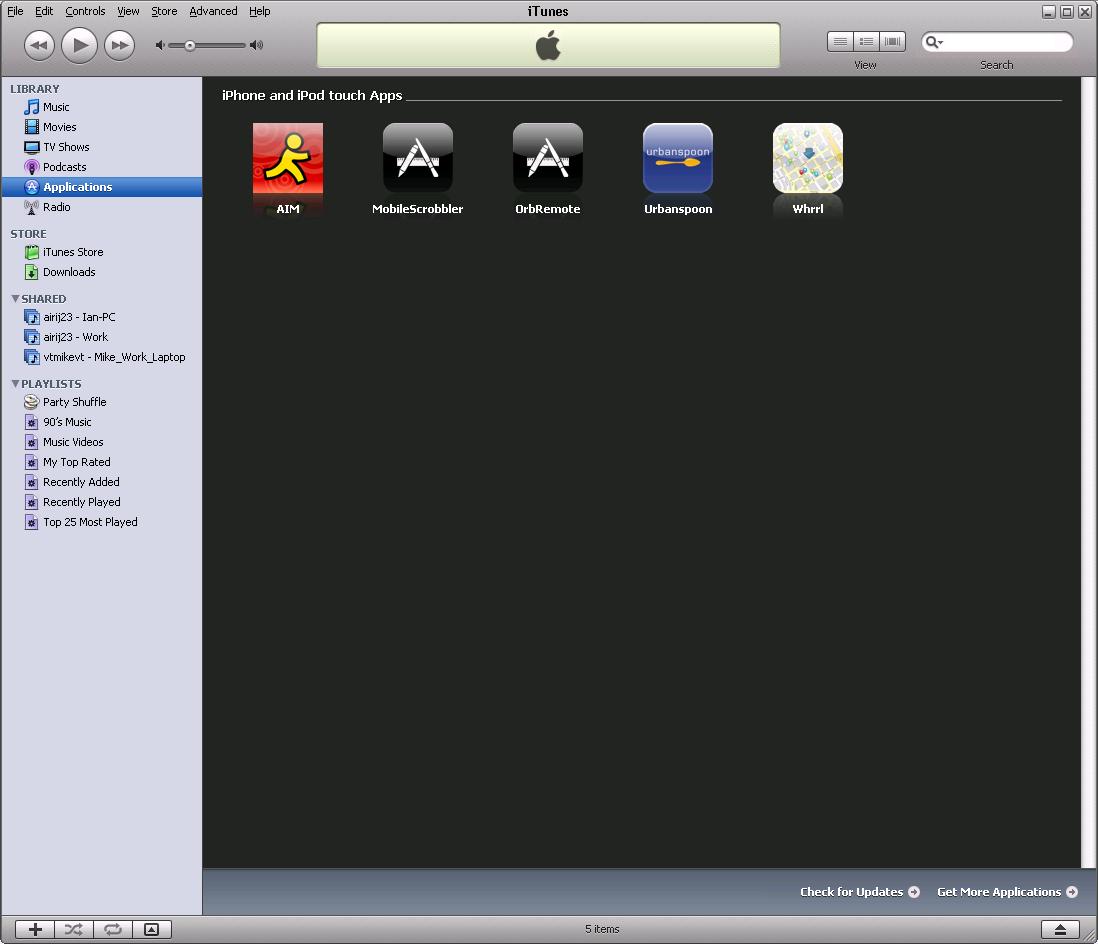Click the eject disc button
Image resolution: width=1098 pixels, height=944 pixels.
pos(1059,929)
